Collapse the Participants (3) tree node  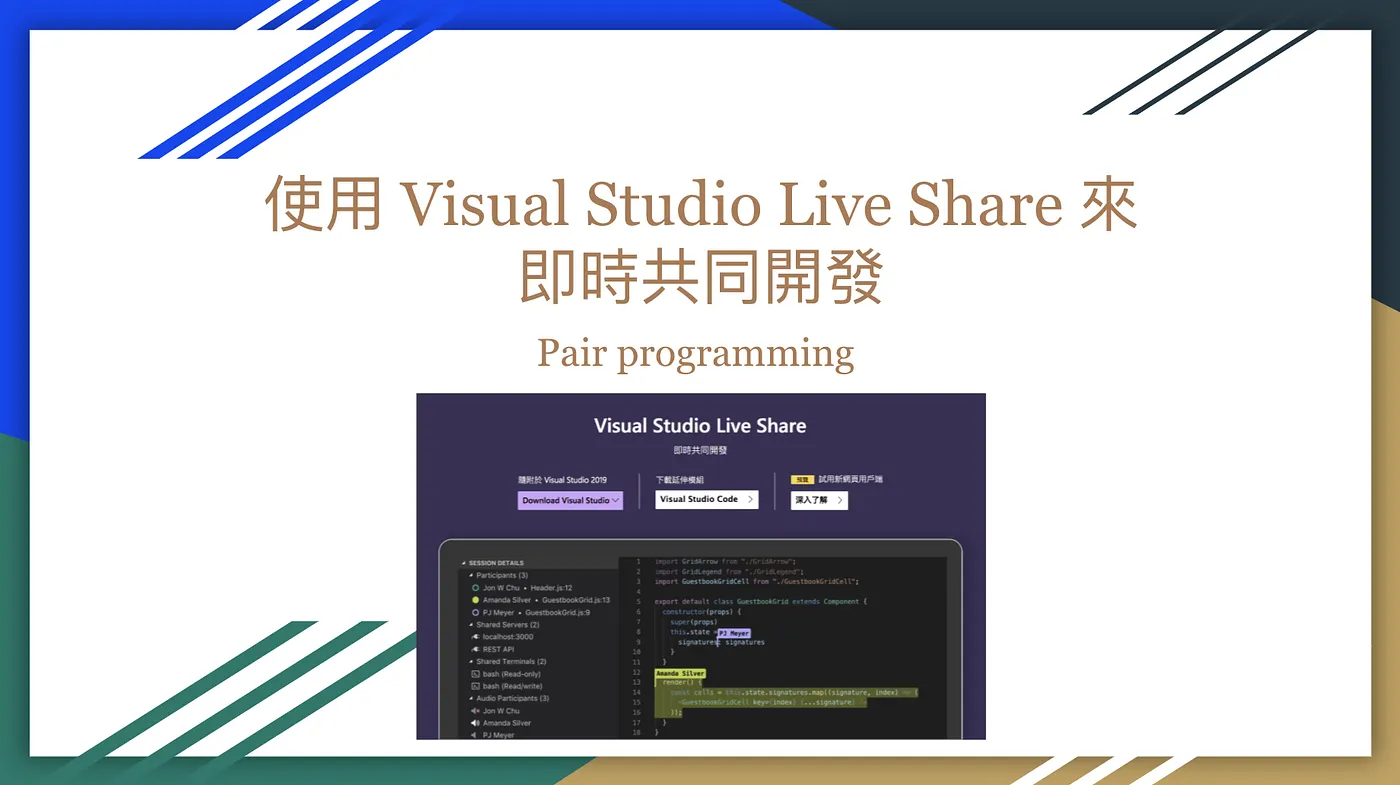(471, 576)
